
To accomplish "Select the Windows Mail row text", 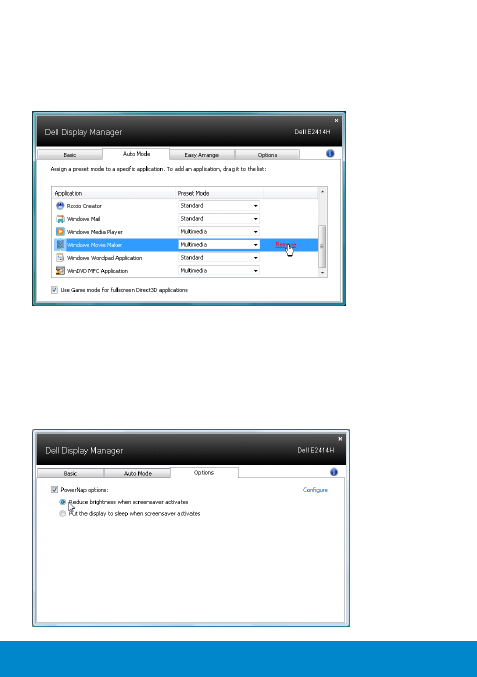I will coord(84,219).
